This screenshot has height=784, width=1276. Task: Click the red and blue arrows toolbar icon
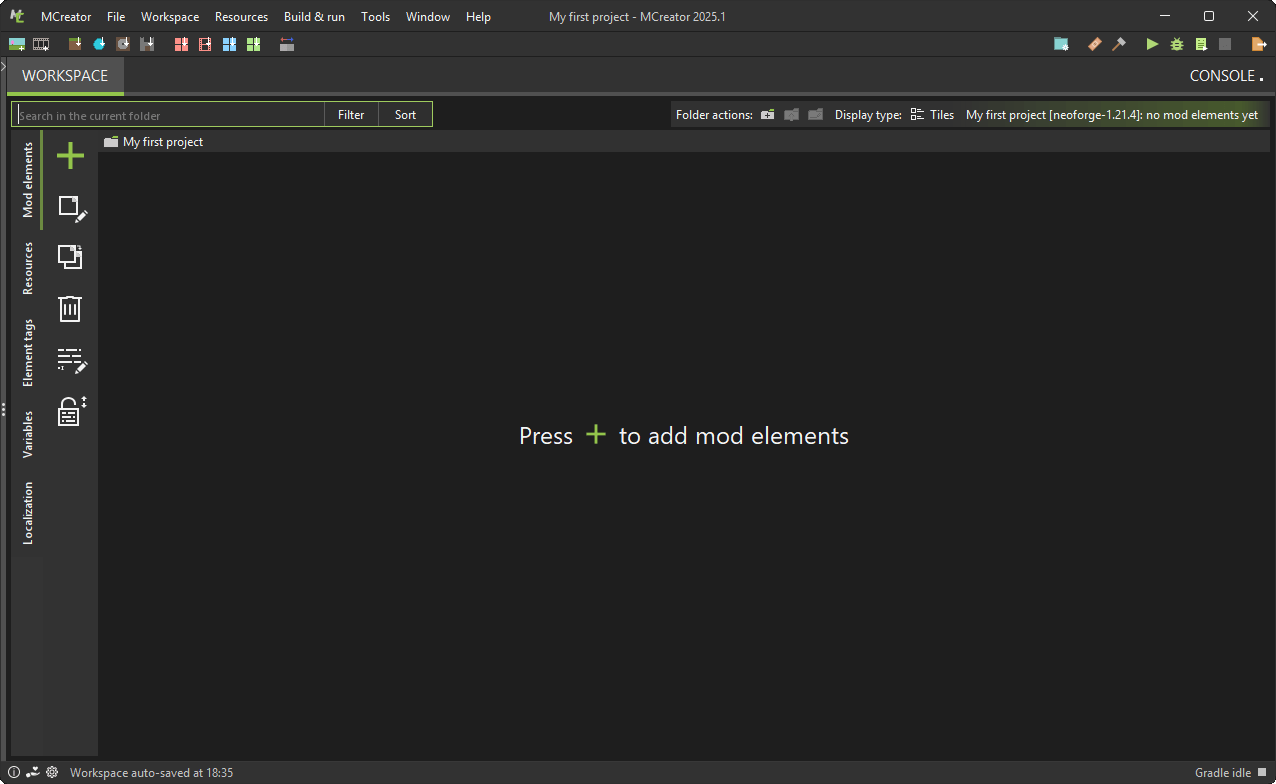pyautogui.click(x=287, y=44)
